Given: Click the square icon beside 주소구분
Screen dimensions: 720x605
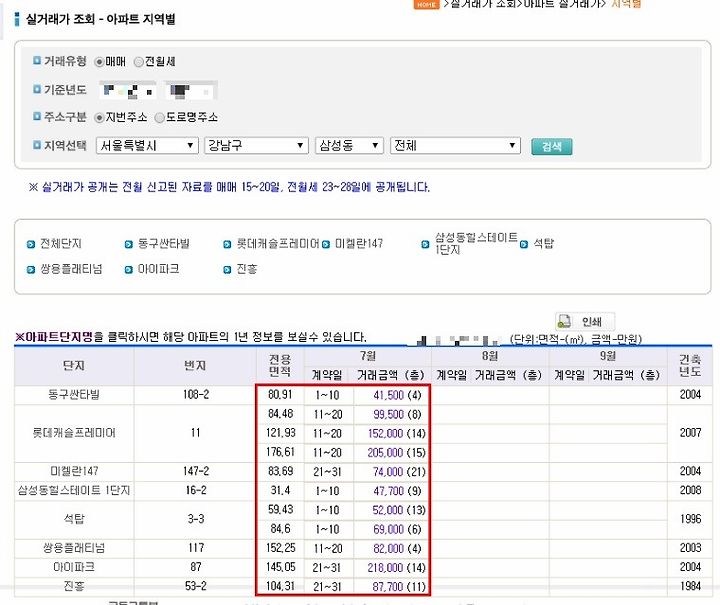Looking at the screenshot, I should click(x=37, y=116).
